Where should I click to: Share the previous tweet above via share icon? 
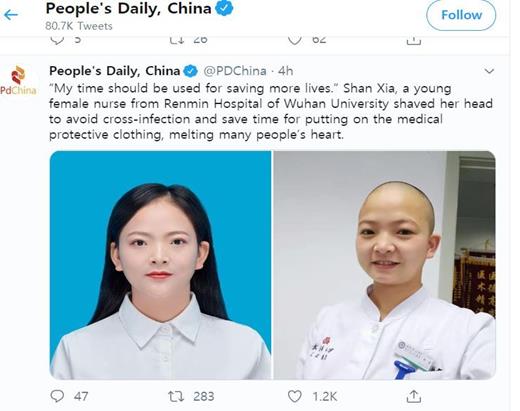(414, 41)
